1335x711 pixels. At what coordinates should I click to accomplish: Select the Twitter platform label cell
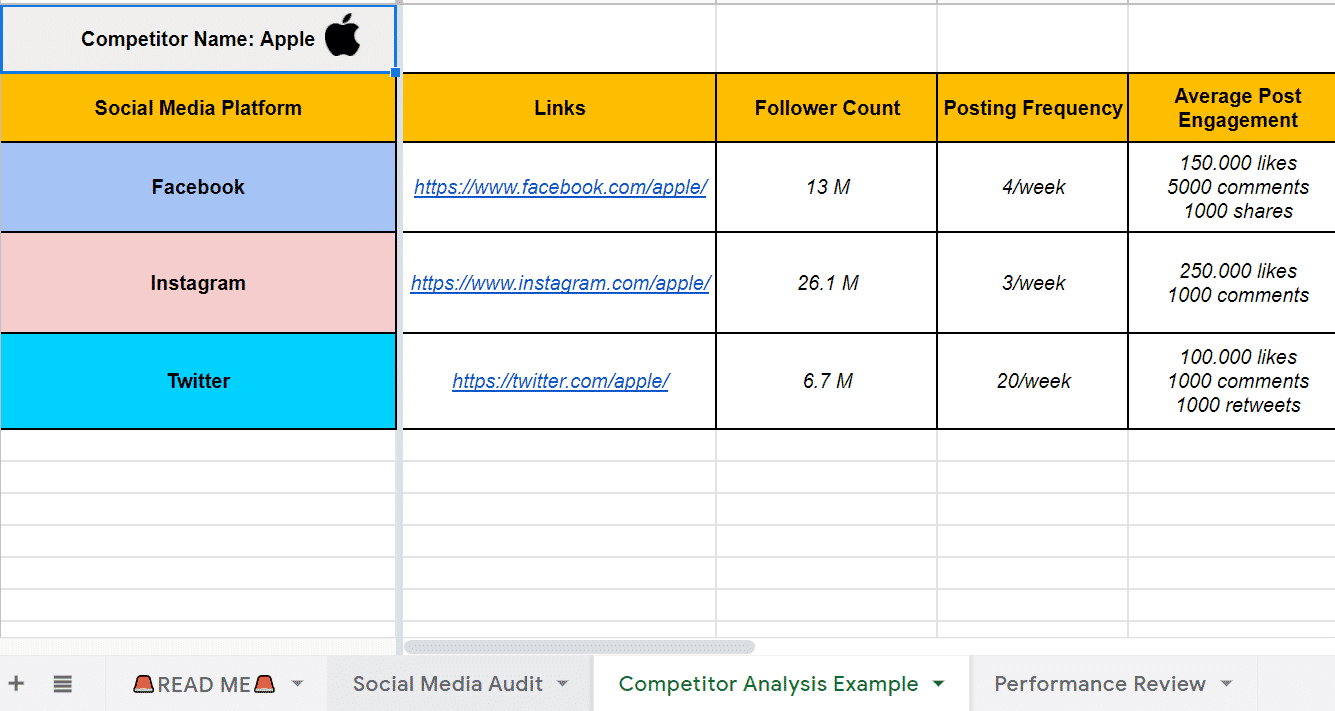(199, 380)
